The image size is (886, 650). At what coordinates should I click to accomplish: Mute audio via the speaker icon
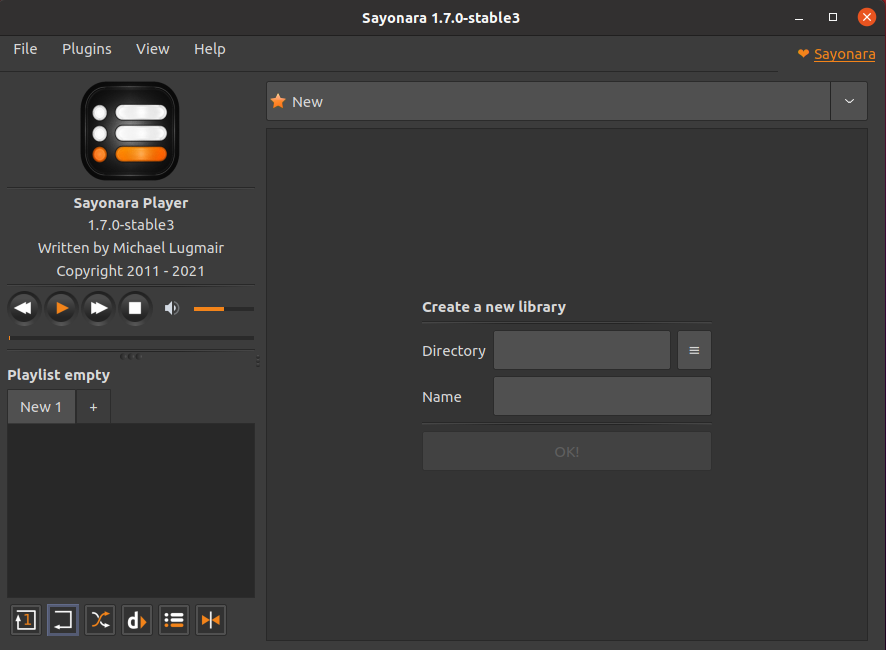(172, 308)
